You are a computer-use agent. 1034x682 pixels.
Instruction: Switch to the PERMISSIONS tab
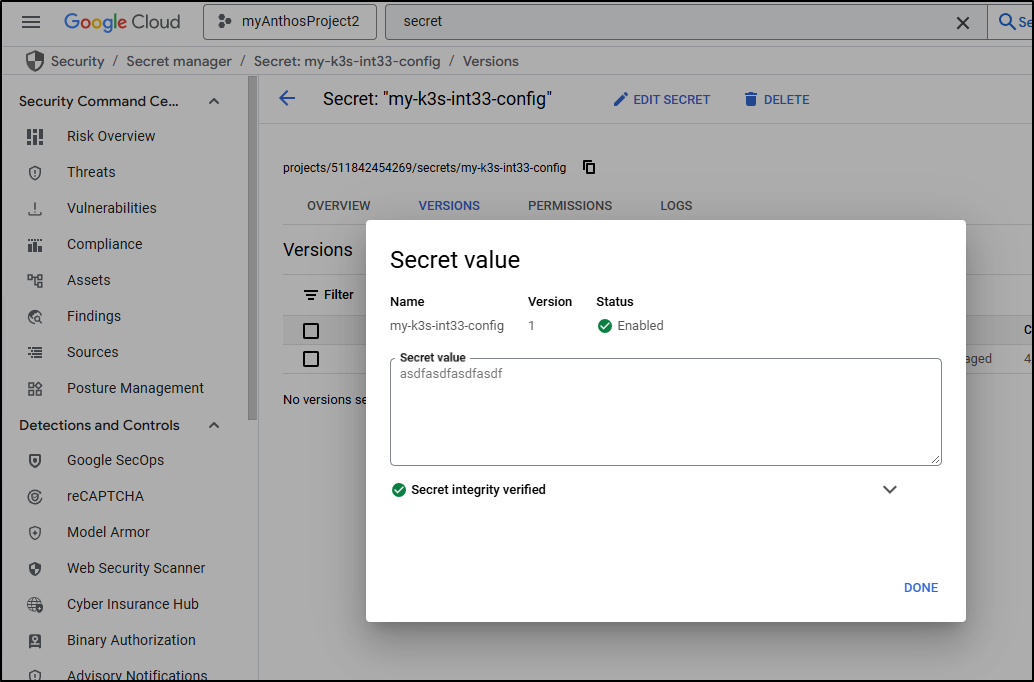pos(570,206)
